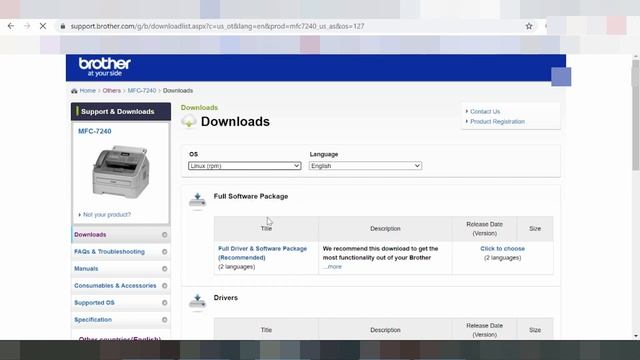Click the Drivers section heading
The image size is (640, 360).
[226, 298]
